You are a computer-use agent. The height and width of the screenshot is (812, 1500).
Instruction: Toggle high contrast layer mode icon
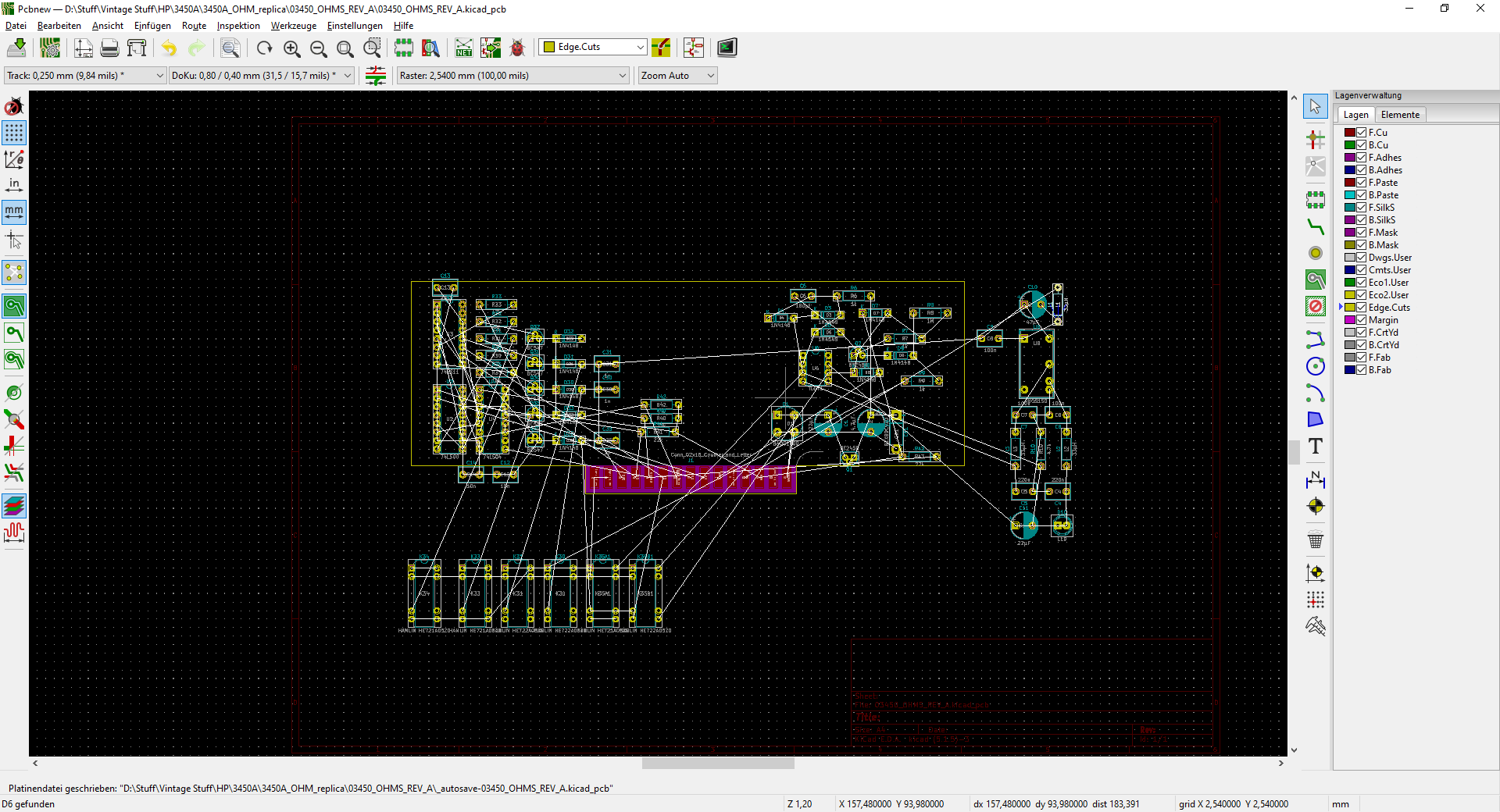pyautogui.click(x=14, y=506)
